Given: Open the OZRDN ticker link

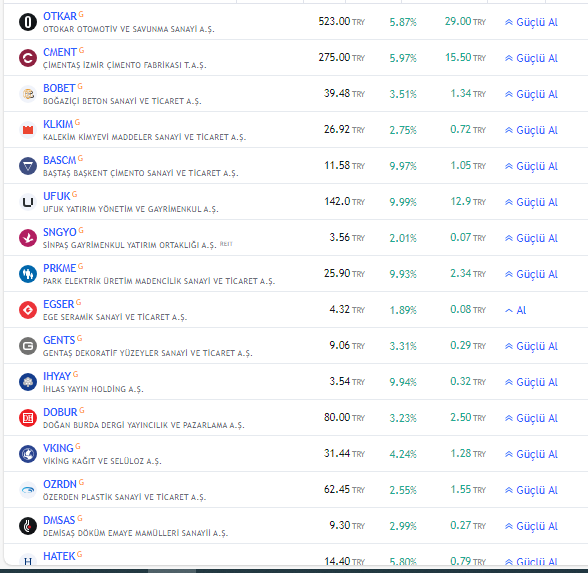Looking at the screenshot, I should point(60,484).
